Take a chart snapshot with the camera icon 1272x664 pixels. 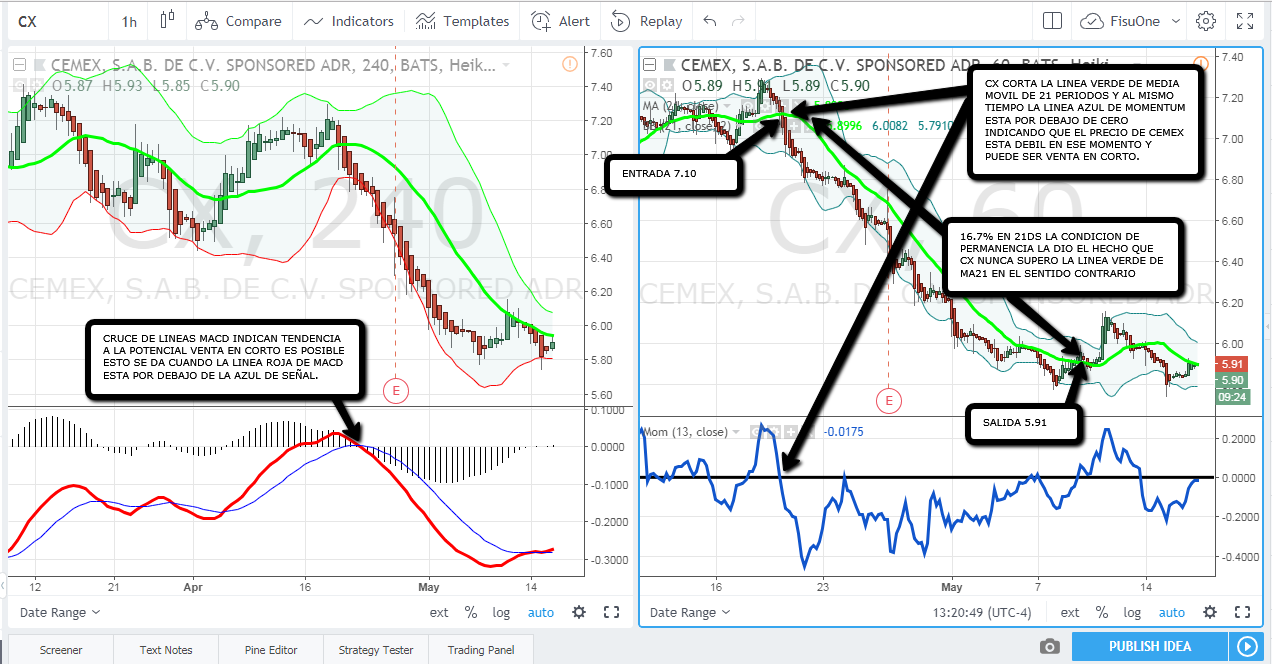(1049, 647)
